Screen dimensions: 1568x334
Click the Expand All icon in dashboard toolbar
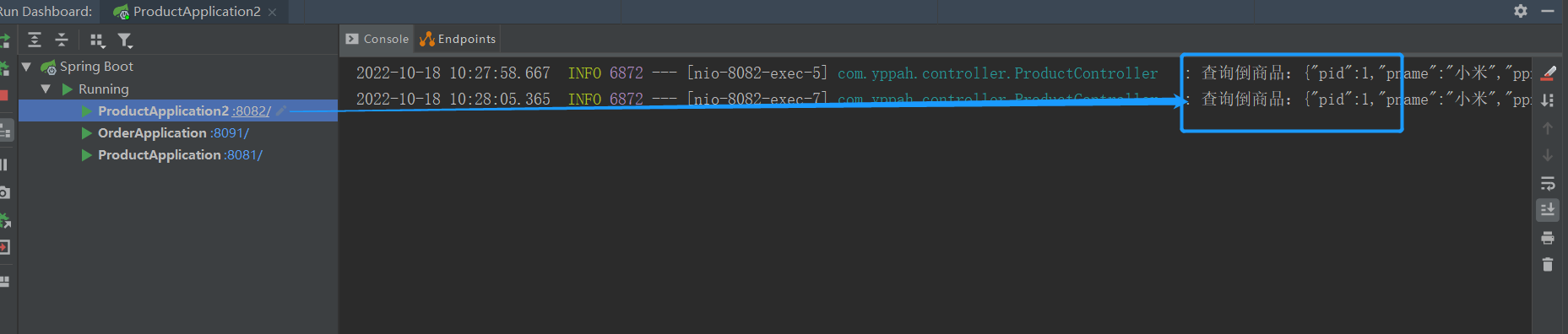click(x=35, y=40)
